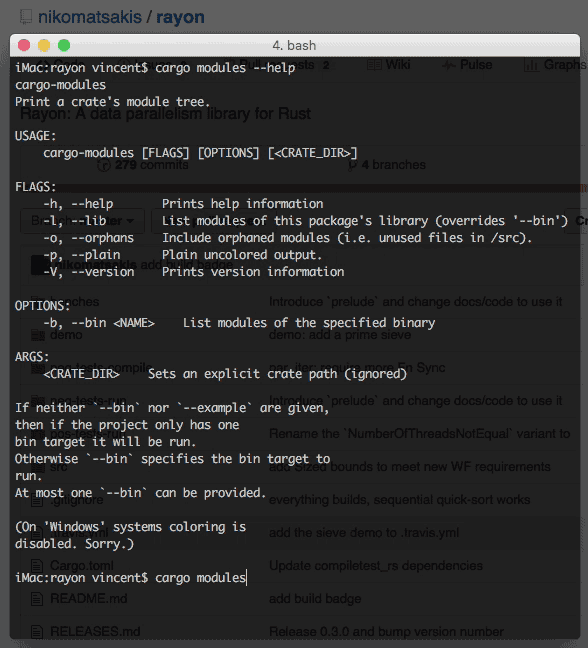Open the .gitignore file in GitHub
Viewport: 588px width, 648px height.
[x=76, y=500]
